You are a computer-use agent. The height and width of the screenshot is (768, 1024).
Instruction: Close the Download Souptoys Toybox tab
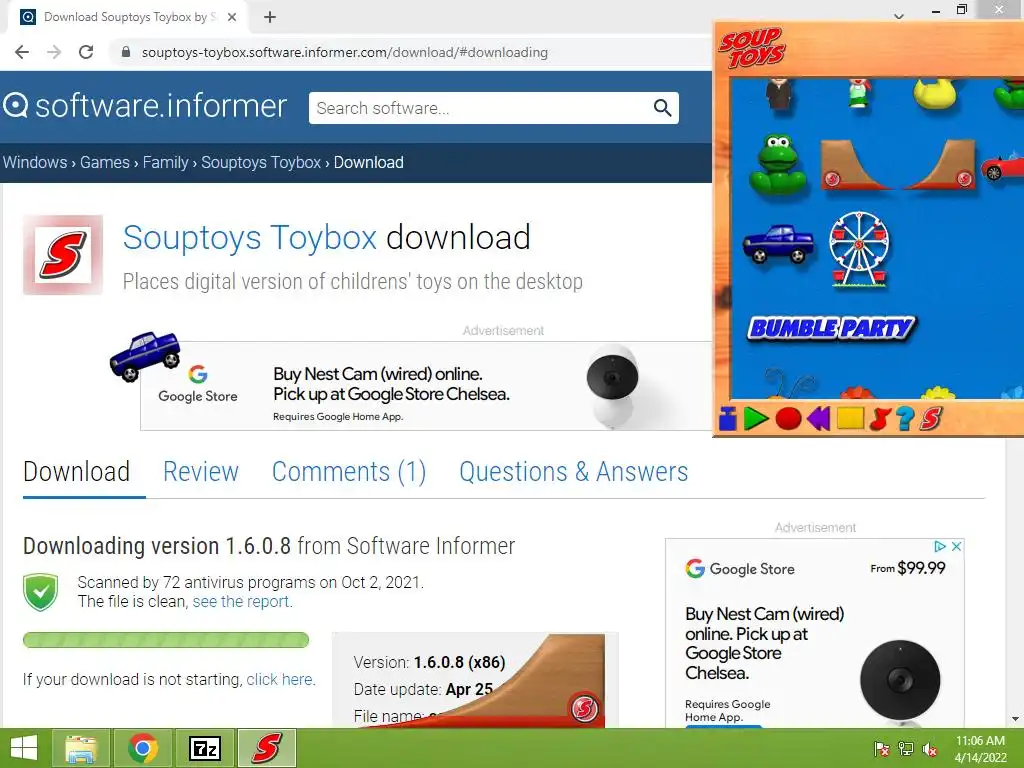(232, 17)
